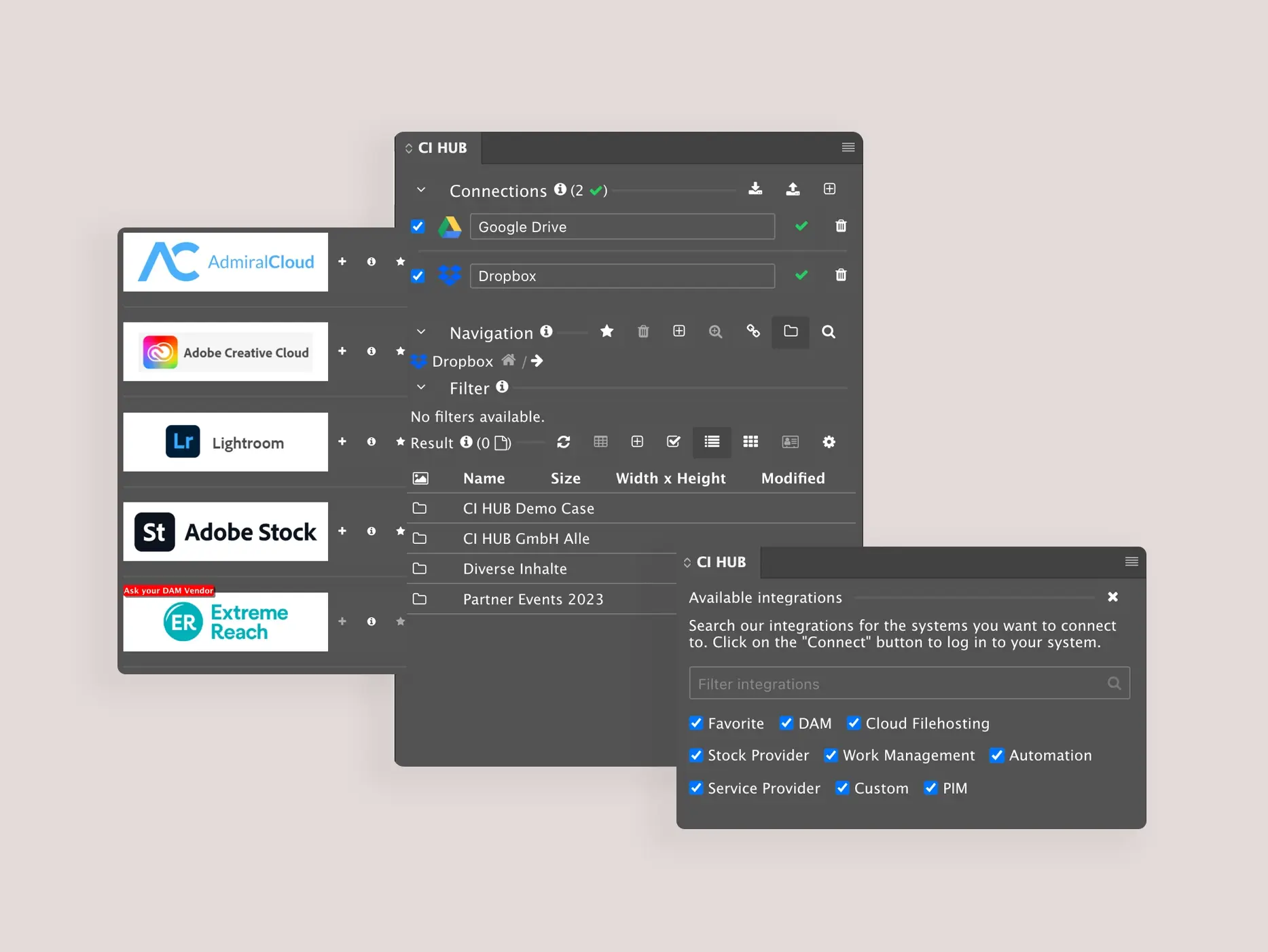
Task: Close the Available integrations panel
Action: 1112,597
